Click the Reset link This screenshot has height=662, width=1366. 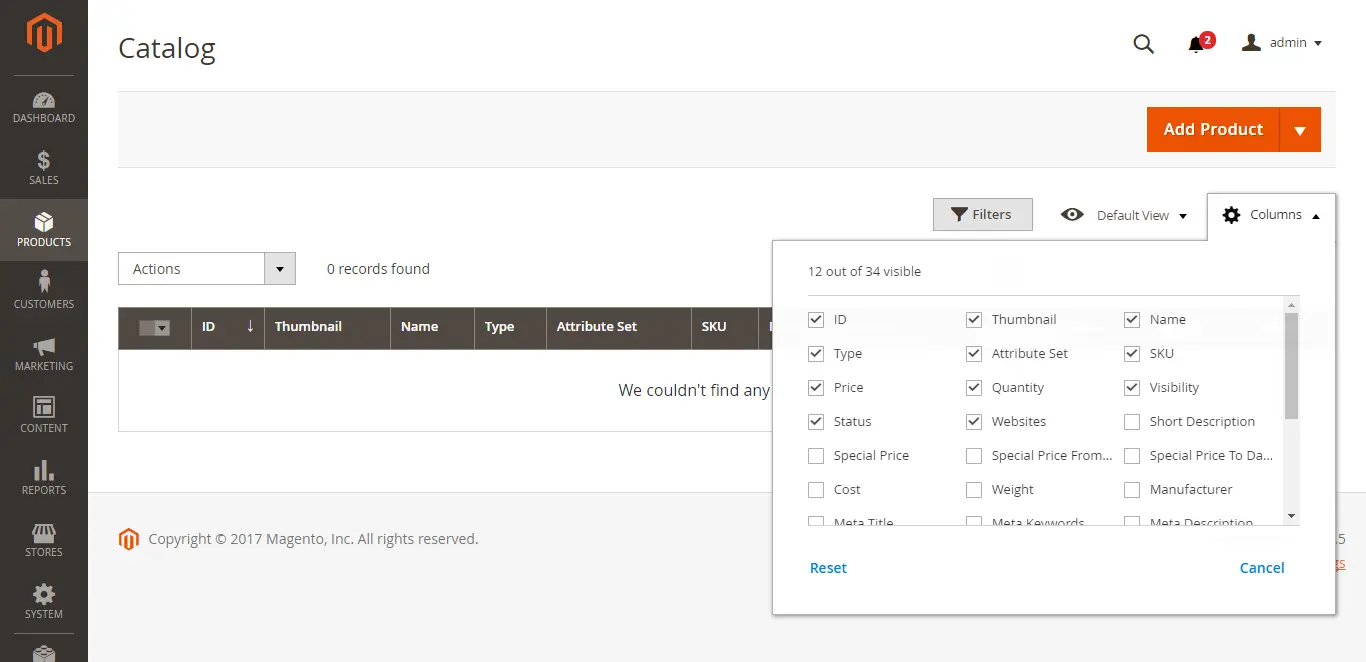click(828, 568)
